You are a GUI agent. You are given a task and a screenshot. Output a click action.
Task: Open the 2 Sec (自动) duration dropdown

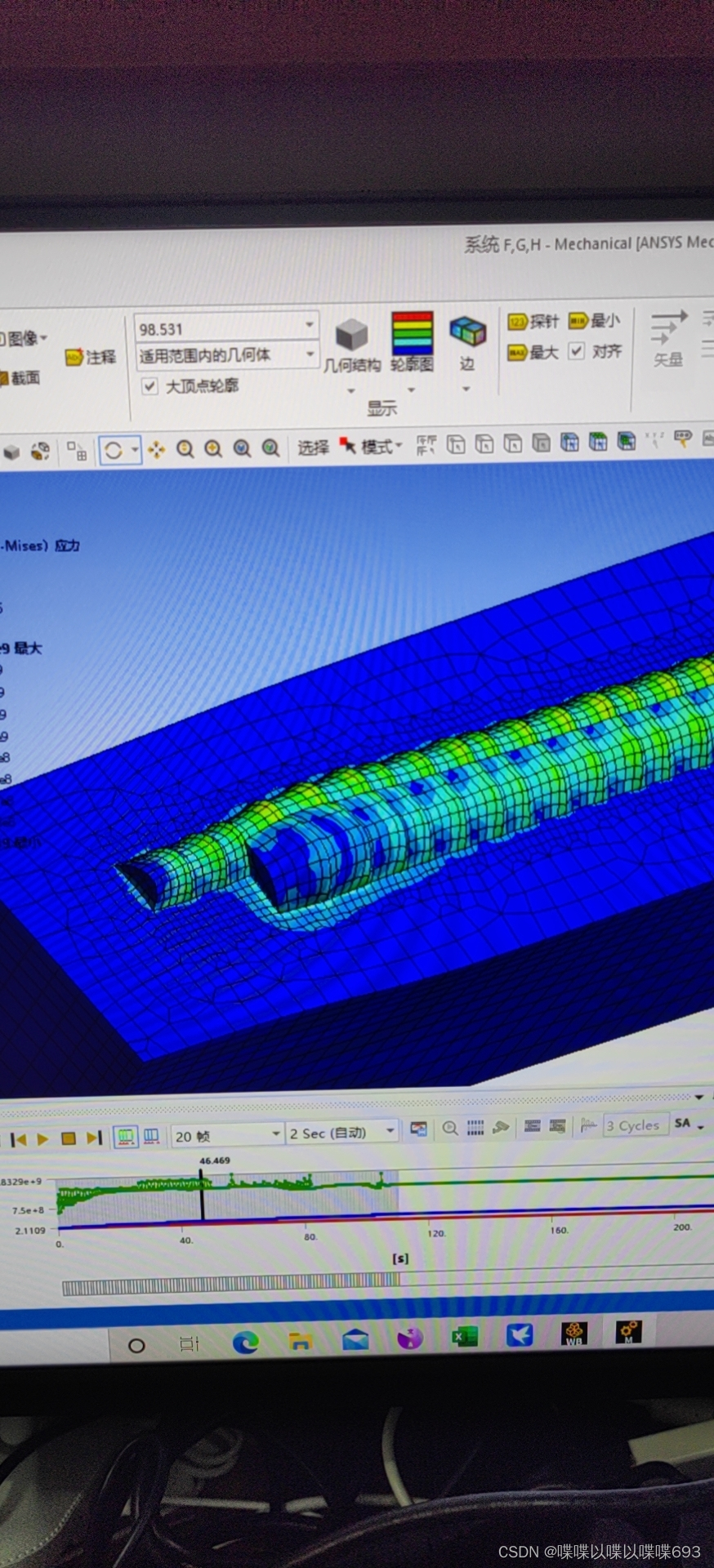[x=342, y=1132]
